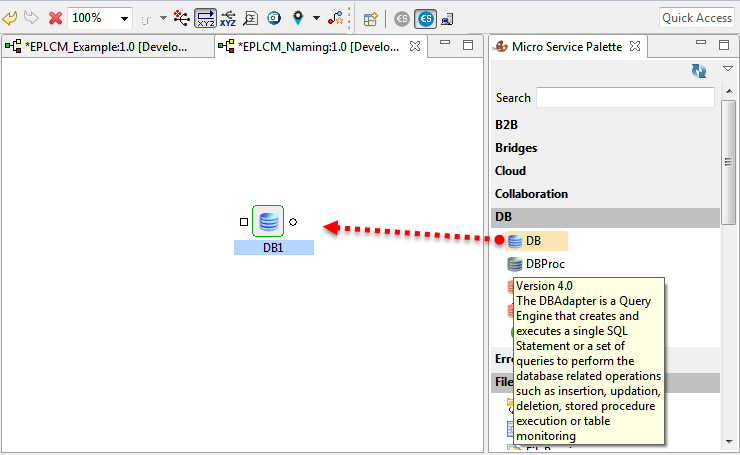The width and height of the screenshot is (740, 455).
Task: Toggle the highlighted blue CS toolbar button
Action: click(425, 18)
